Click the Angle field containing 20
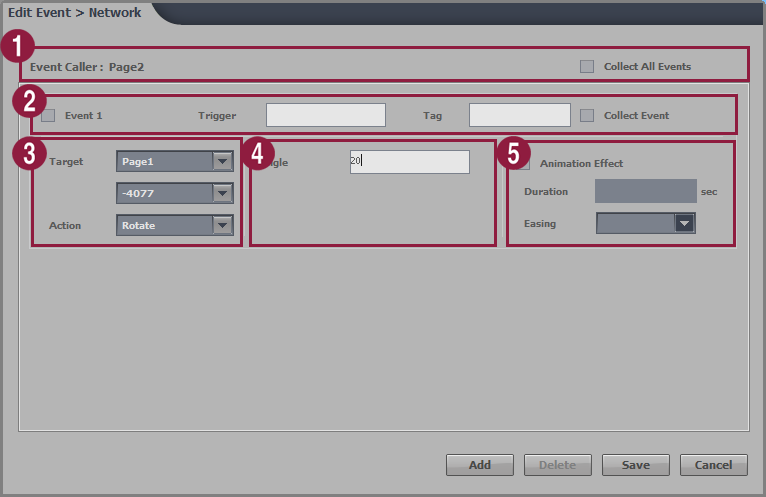 pyautogui.click(x=409, y=162)
